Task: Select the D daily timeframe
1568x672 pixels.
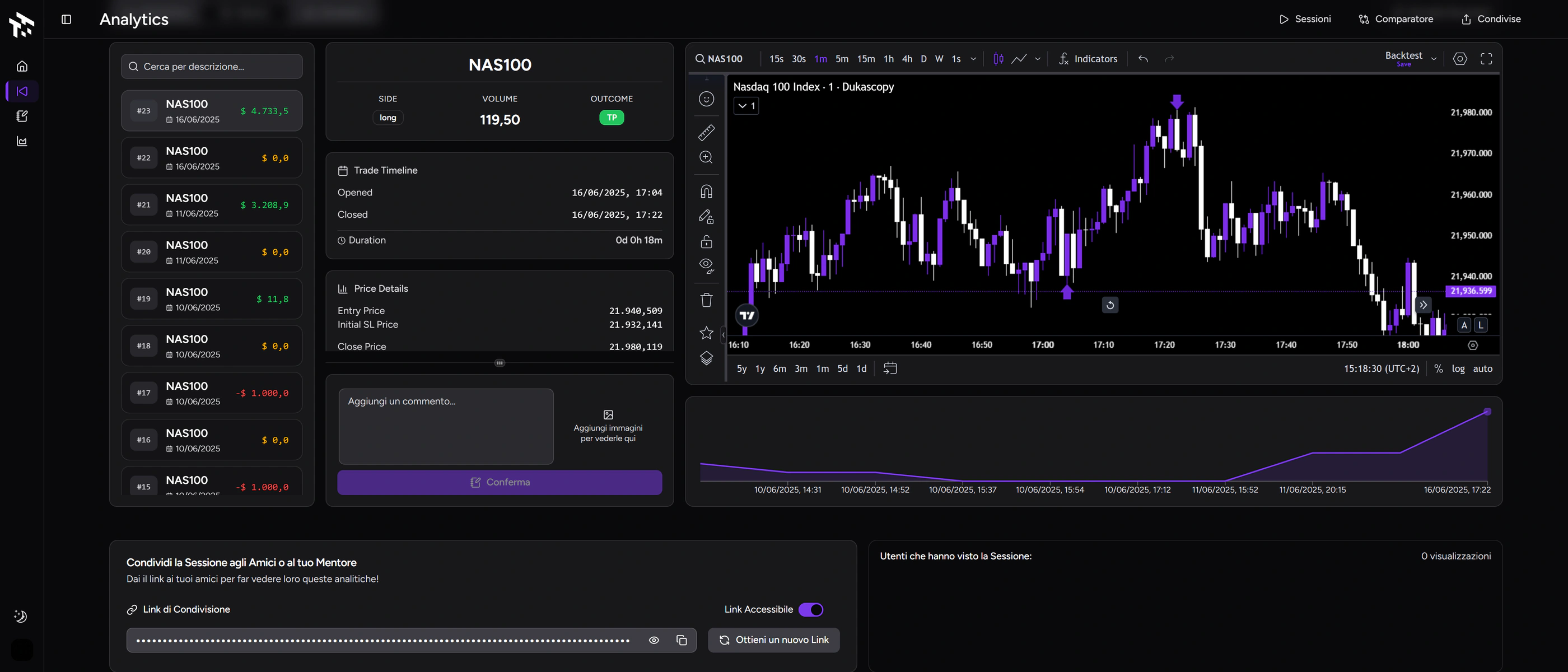Action: click(923, 59)
